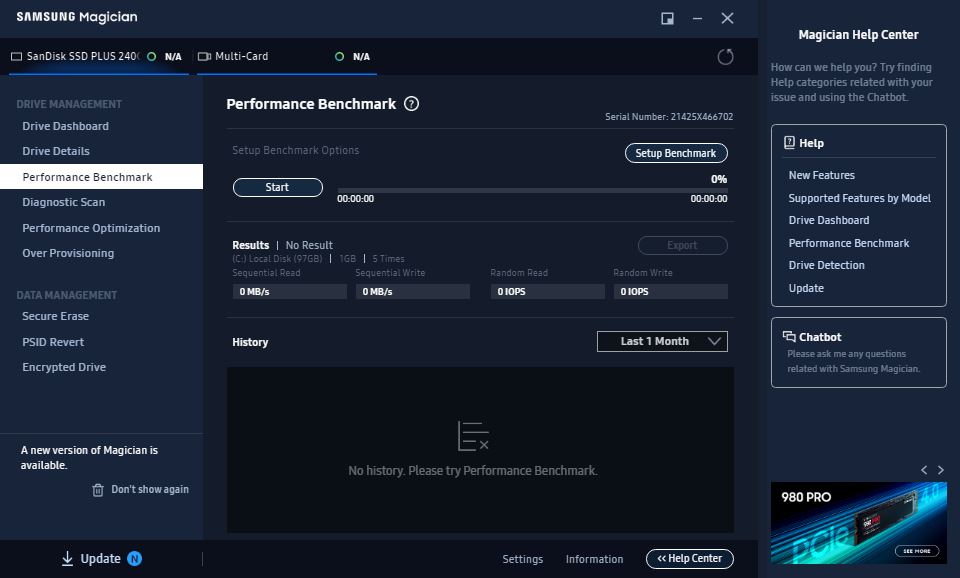Image resolution: width=960 pixels, height=578 pixels.
Task: Click the 980 PRO banner thumbnail
Action: pos(858,523)
